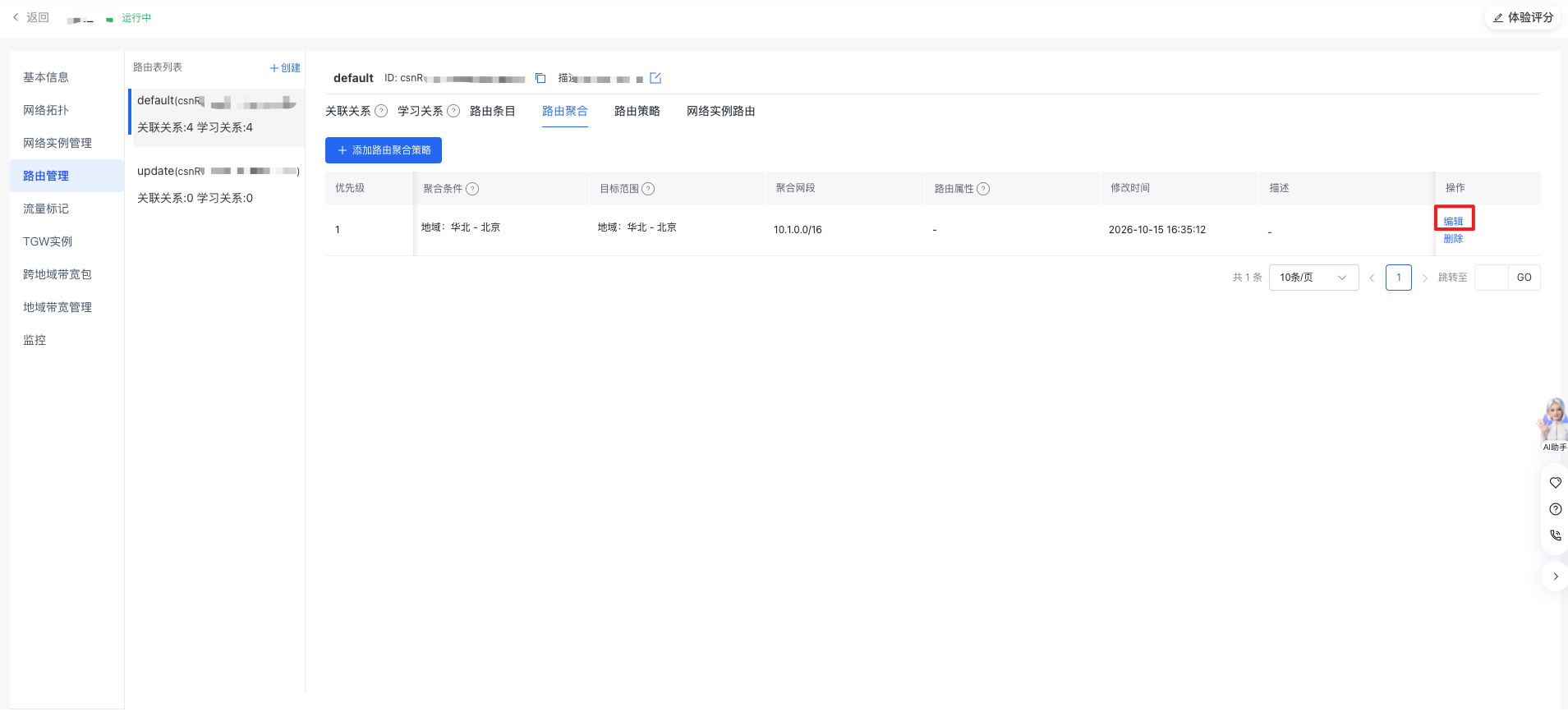The width and height of the screenshot is (1568, 716).
Task: Open 监控 in sidebar
Action: [x=67, y=340]
